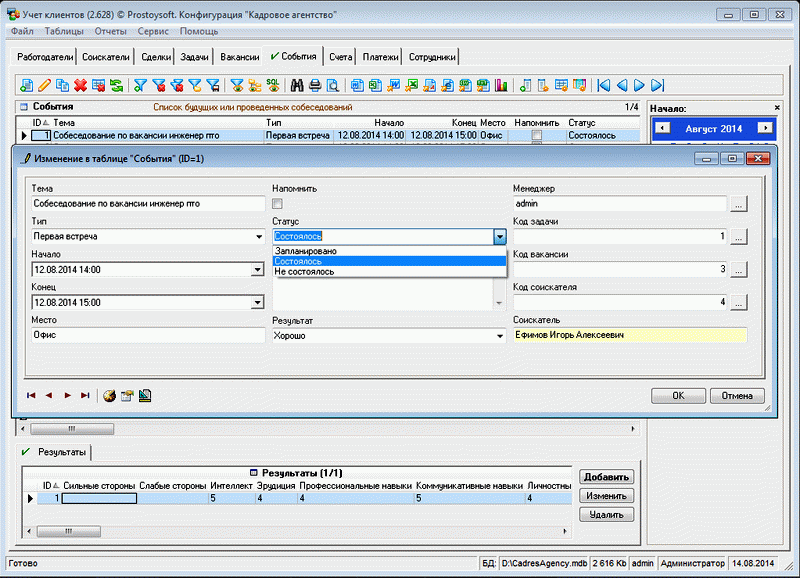Open the Результат dropdown
800x578 pixels.
[x=499, y=337]
